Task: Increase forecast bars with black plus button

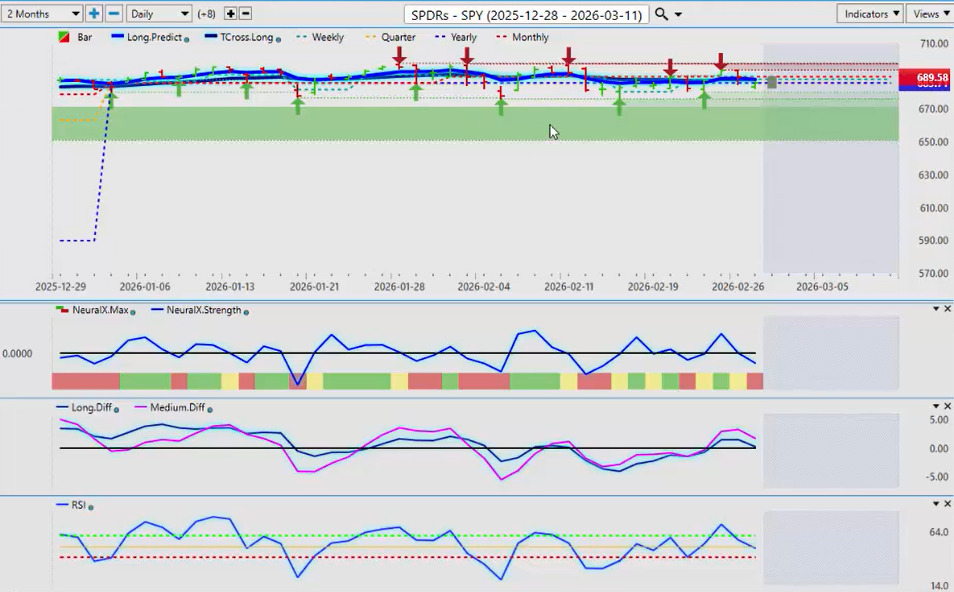Action: point(231,13)
